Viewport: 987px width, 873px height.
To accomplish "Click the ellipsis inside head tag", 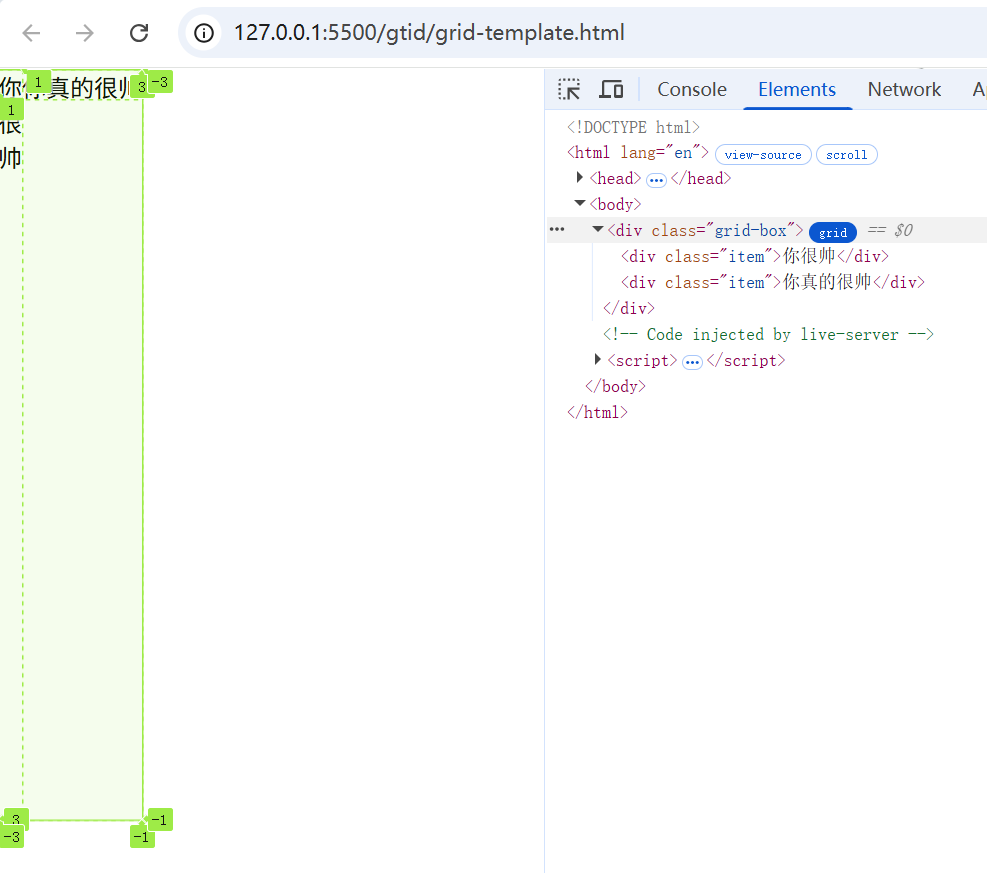I will coord(656,181).
